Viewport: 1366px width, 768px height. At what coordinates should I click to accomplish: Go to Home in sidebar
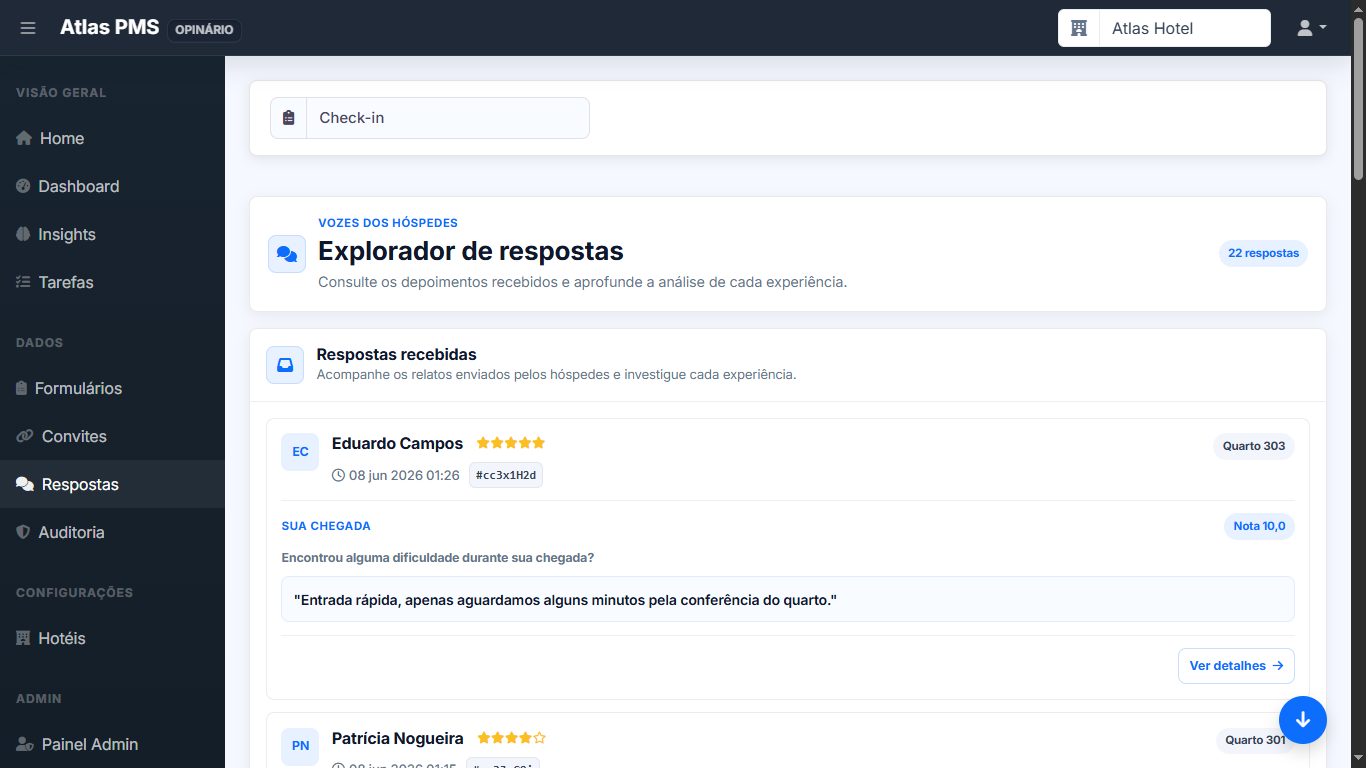[112, 138]
